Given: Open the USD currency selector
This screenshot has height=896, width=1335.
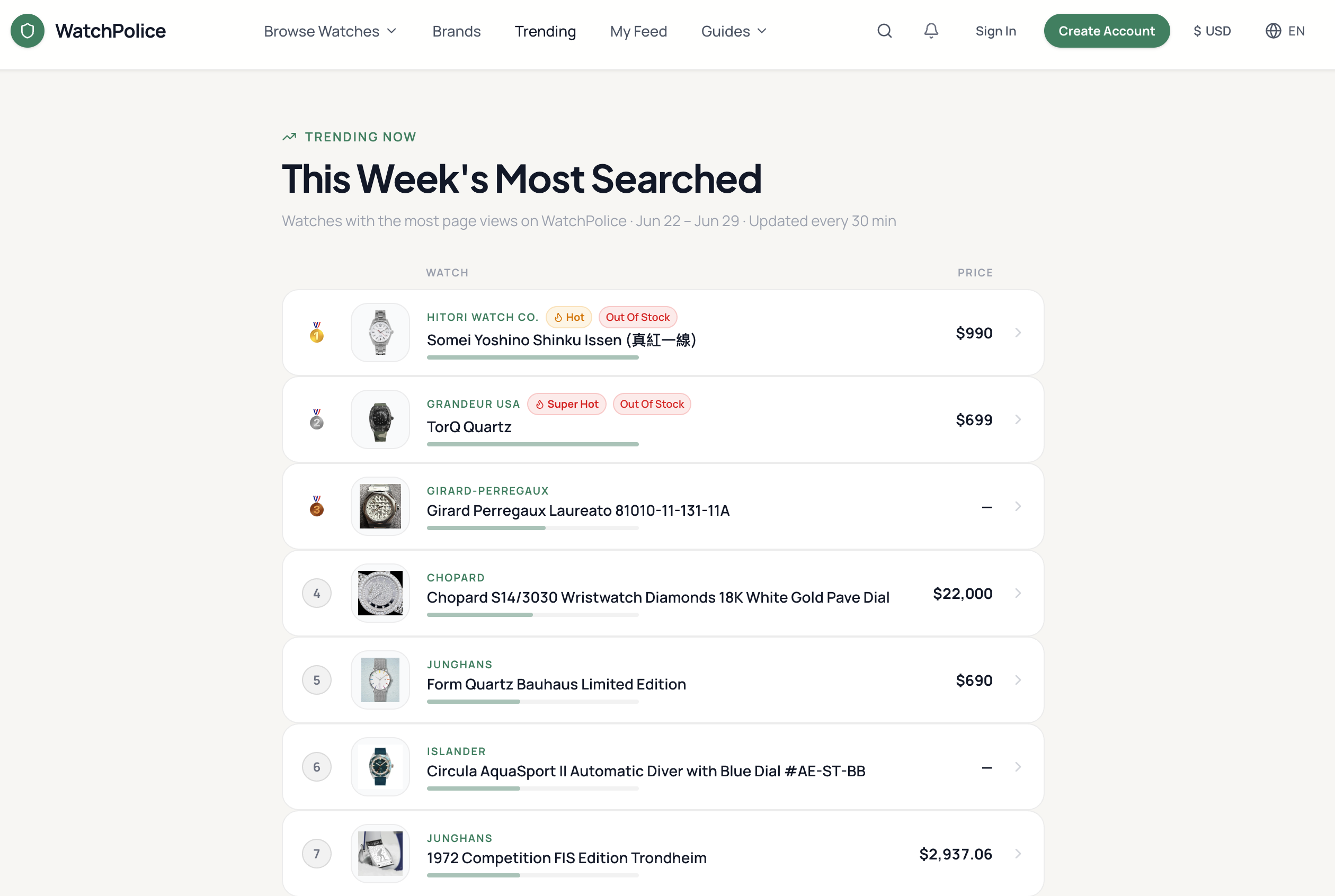Looking at the screenshot, I should pos(1212,31).
